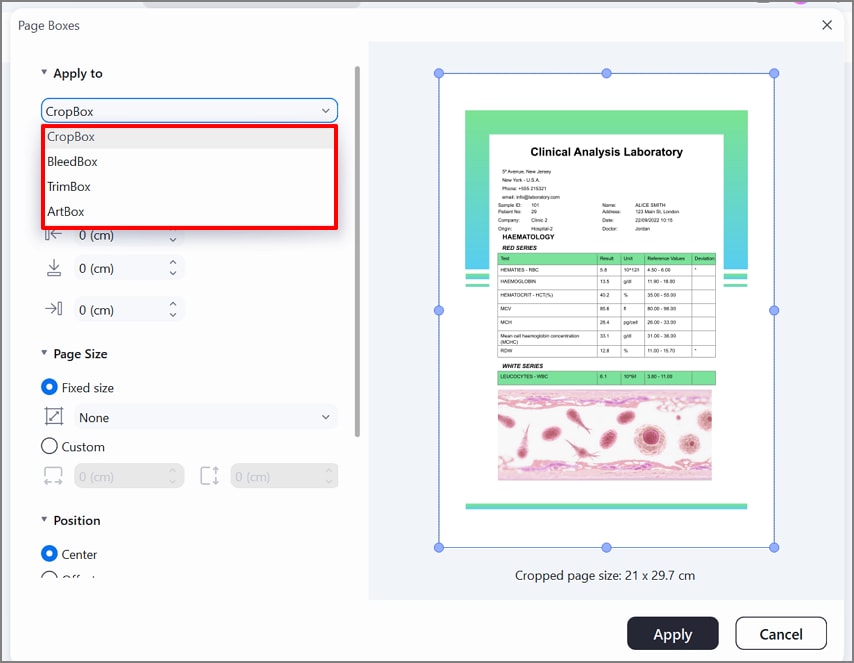Cancel the Page Boxes dialog
The image size is (854, 663).
pos(780,633)
